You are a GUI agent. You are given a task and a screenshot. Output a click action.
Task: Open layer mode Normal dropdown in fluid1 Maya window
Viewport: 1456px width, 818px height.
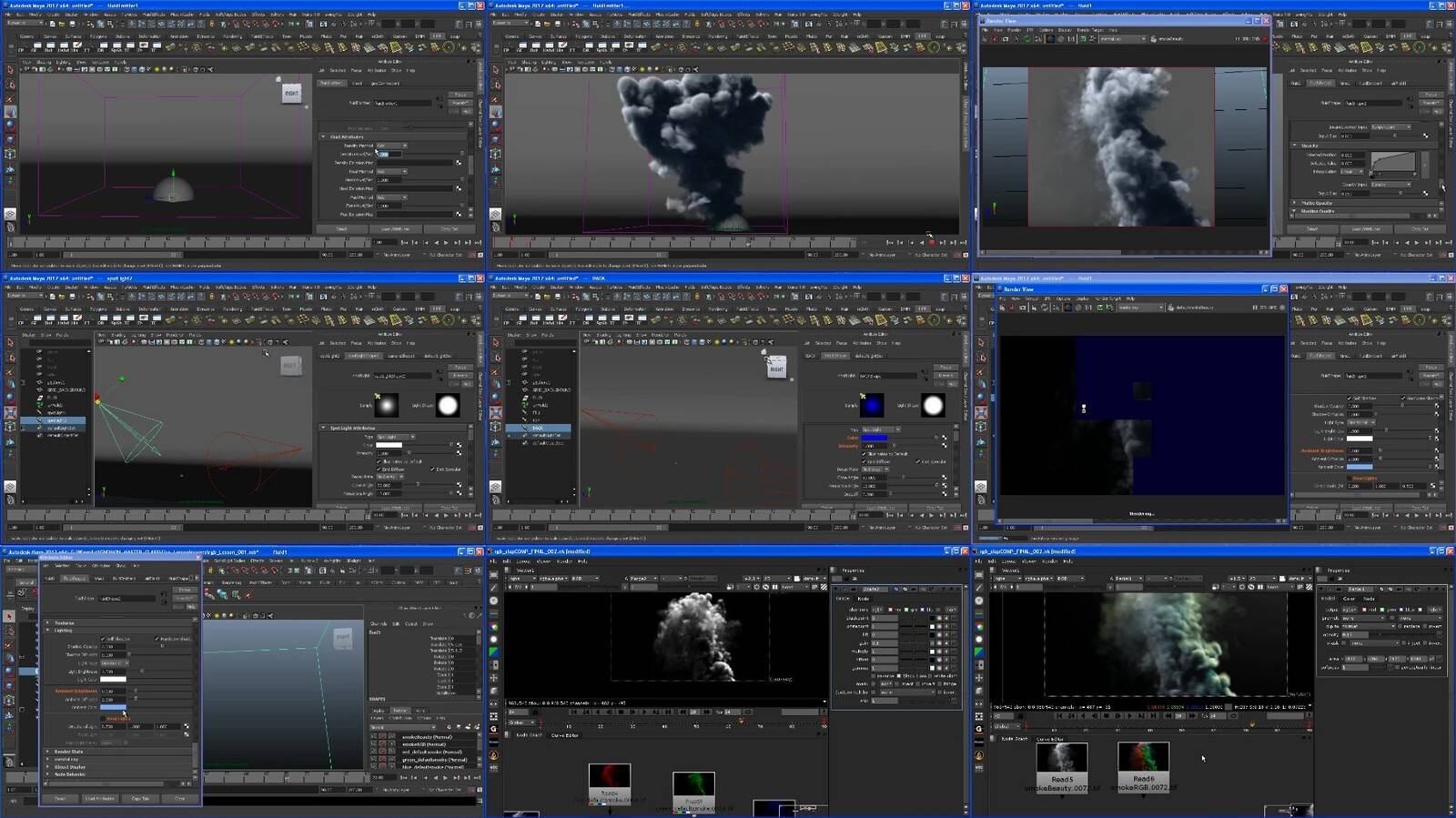pos(402,727)
